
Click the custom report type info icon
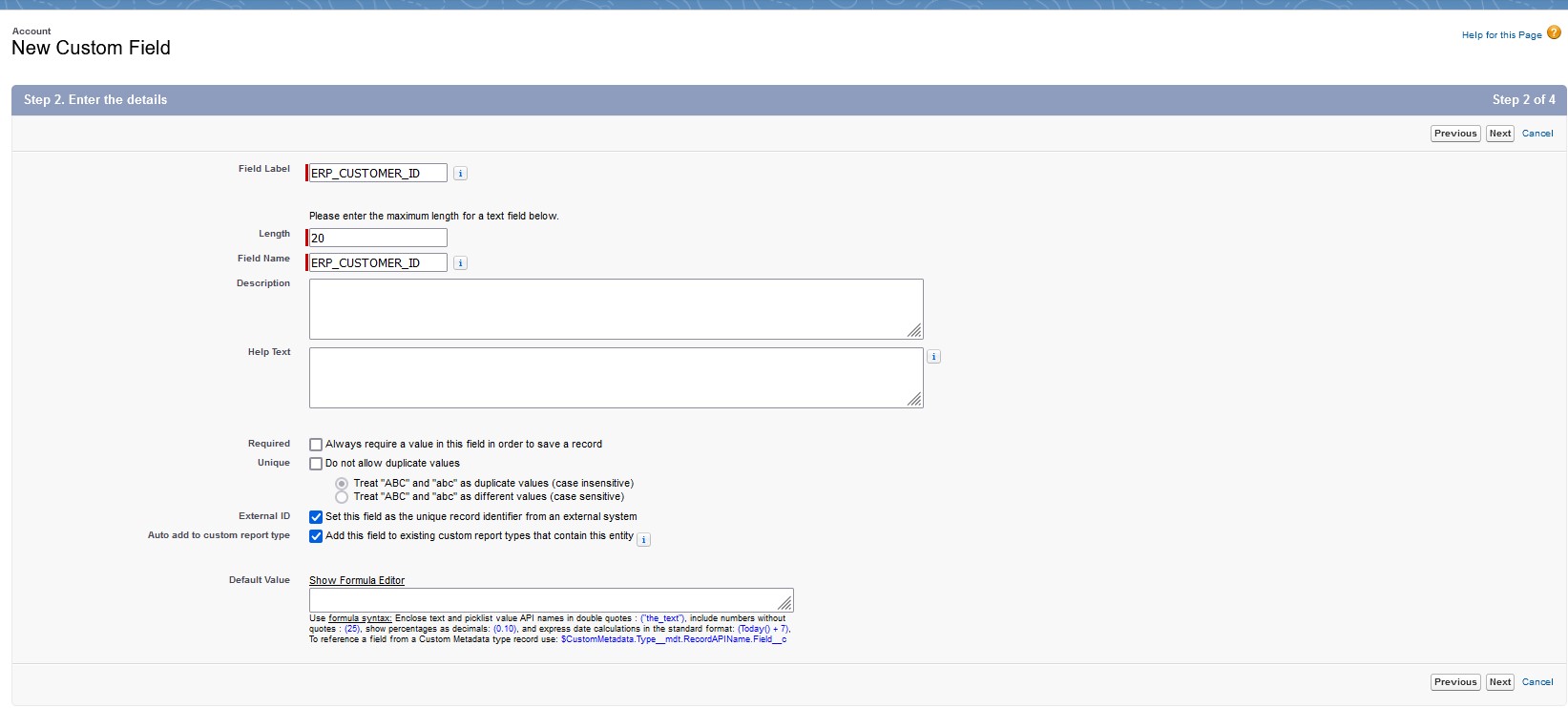click(643, 540)
